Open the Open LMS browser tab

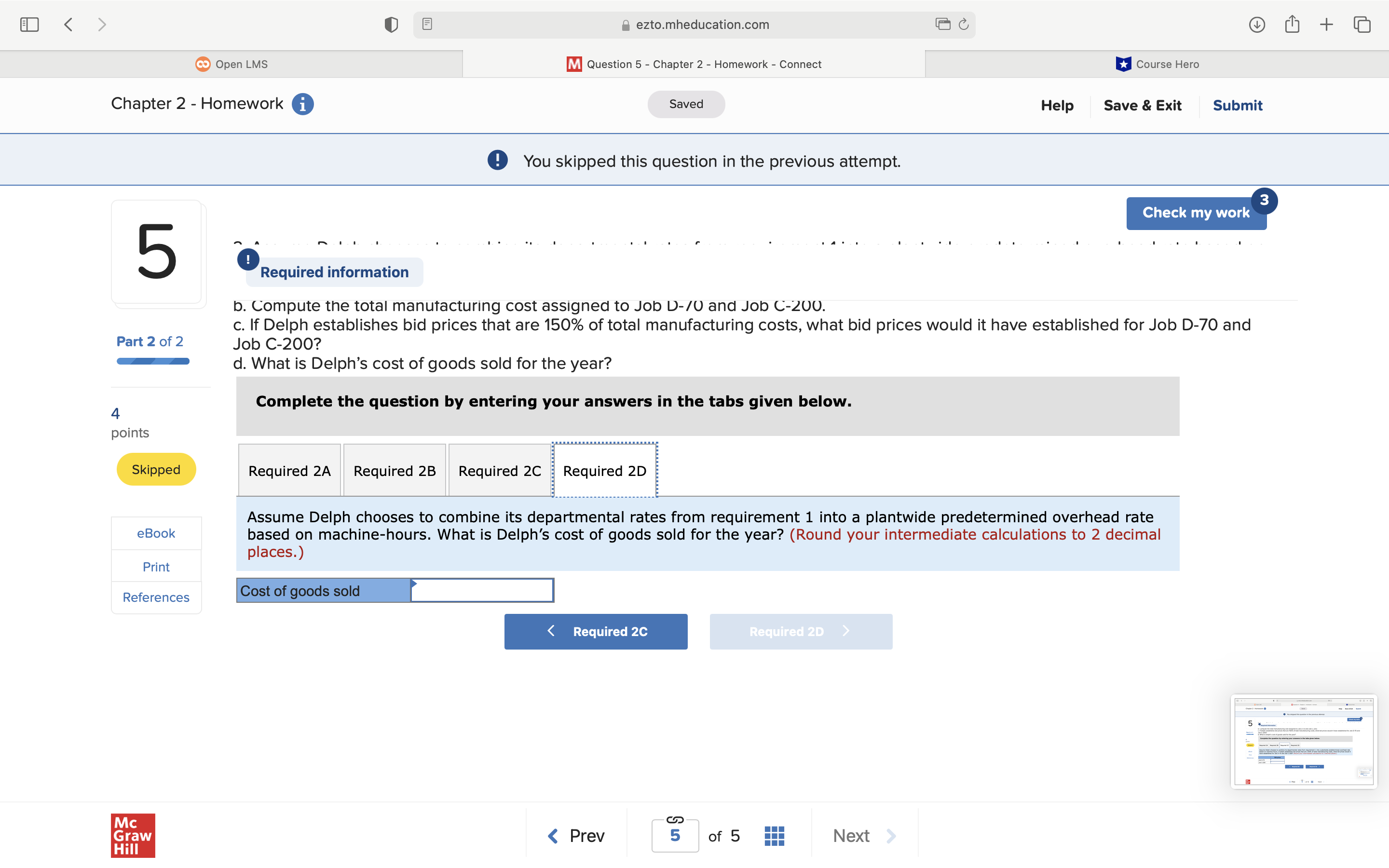coord(231,64)
